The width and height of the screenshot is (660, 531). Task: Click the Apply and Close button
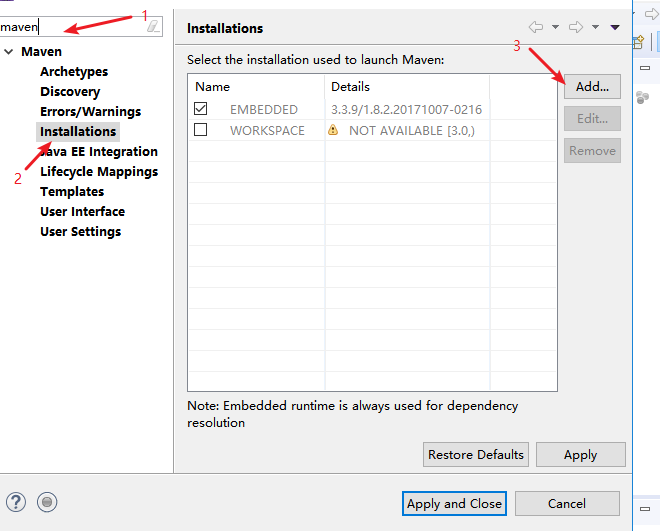(454, 504)
